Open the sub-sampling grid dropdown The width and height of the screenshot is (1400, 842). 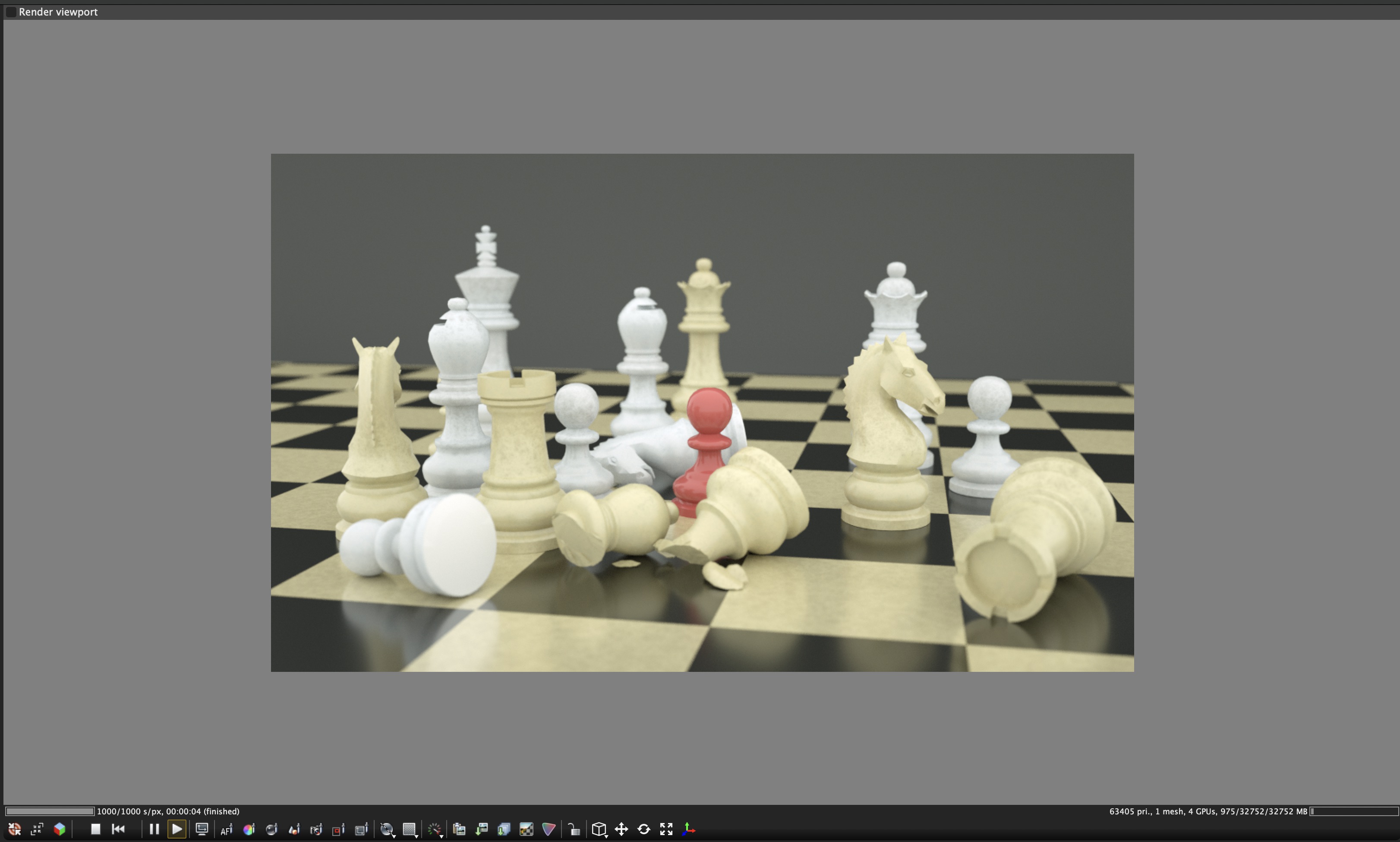410,829
